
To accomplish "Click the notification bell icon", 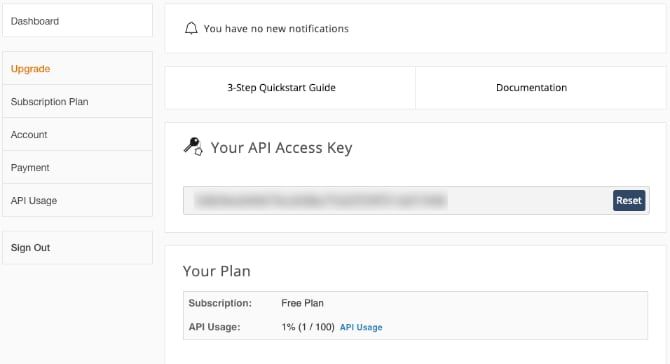I will click(191, 28).
